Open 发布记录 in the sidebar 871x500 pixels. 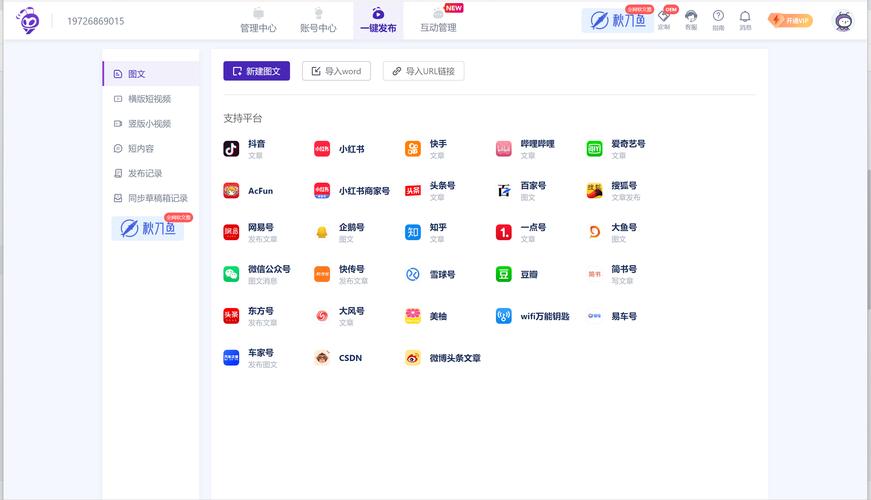pyautogui.click(x=151, y=173)
